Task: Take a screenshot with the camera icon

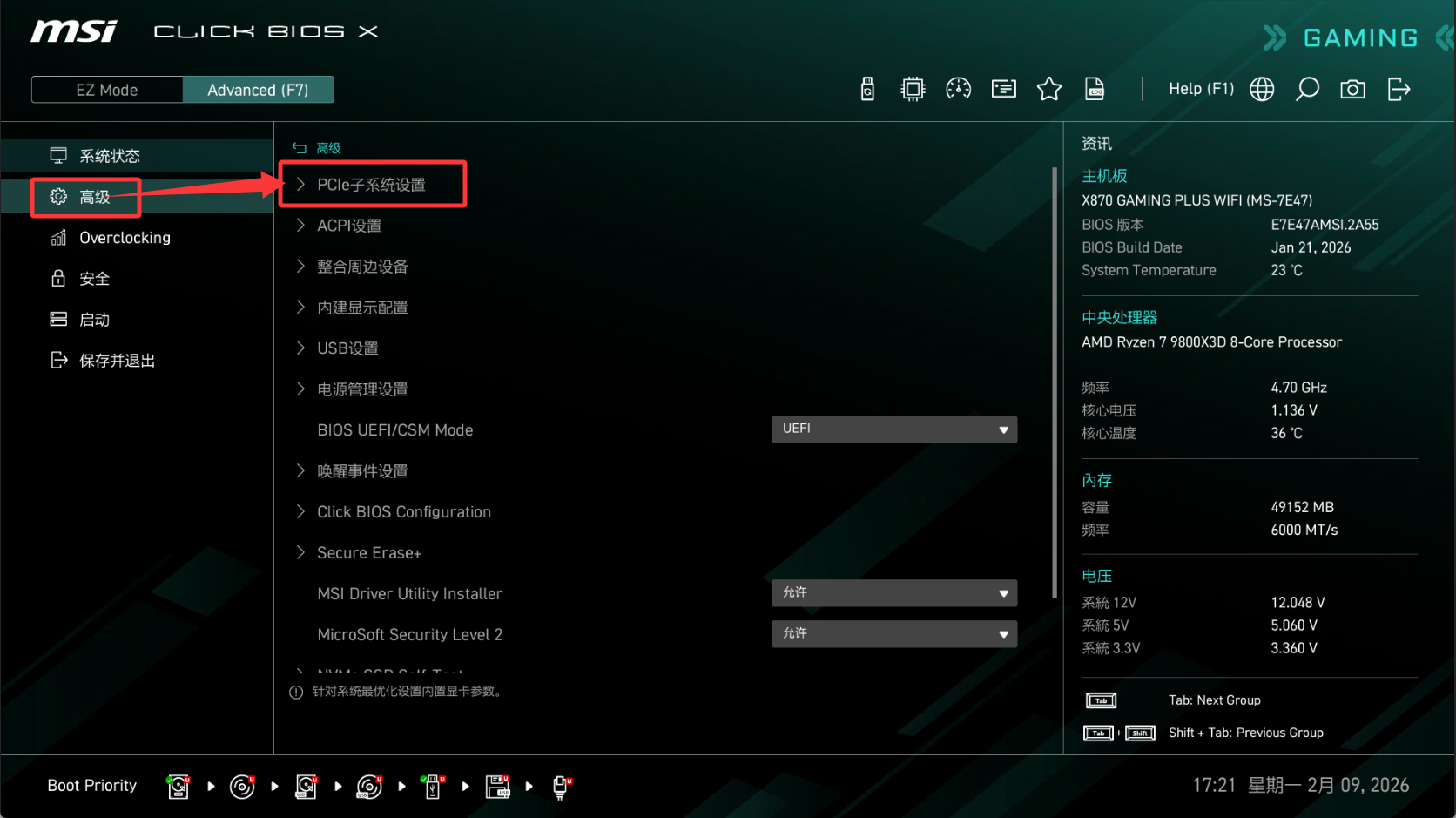Action: (1352, 89)
